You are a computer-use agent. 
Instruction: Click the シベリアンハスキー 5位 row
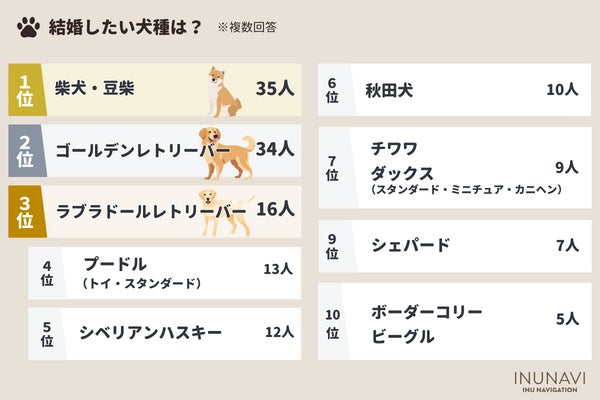pyautogui.click(x=165, y=332)
